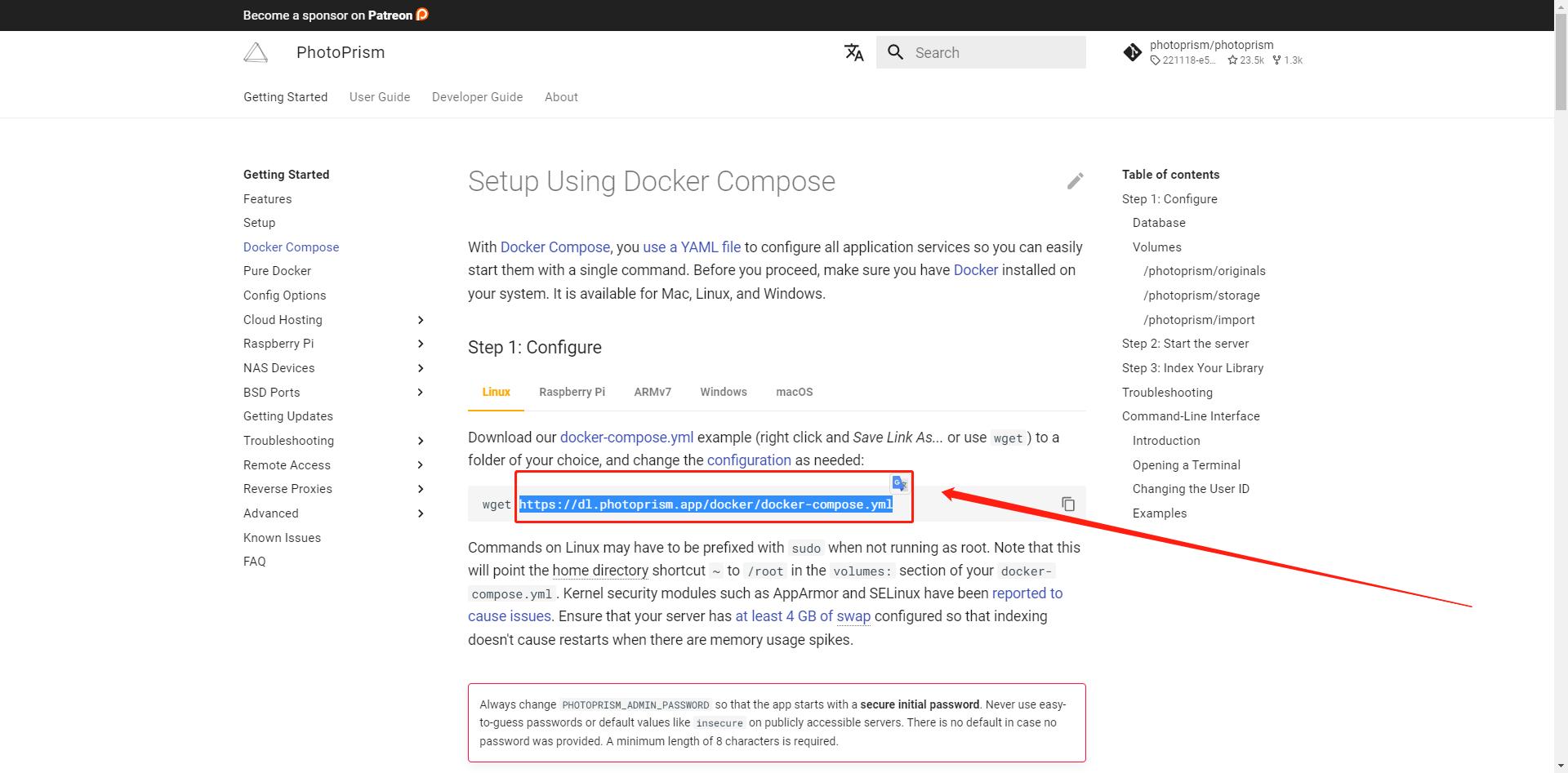Viewport: 1568px width, 773px height.
Task: Follow the 'use a YAML file' link
Action: coord(692,247)
